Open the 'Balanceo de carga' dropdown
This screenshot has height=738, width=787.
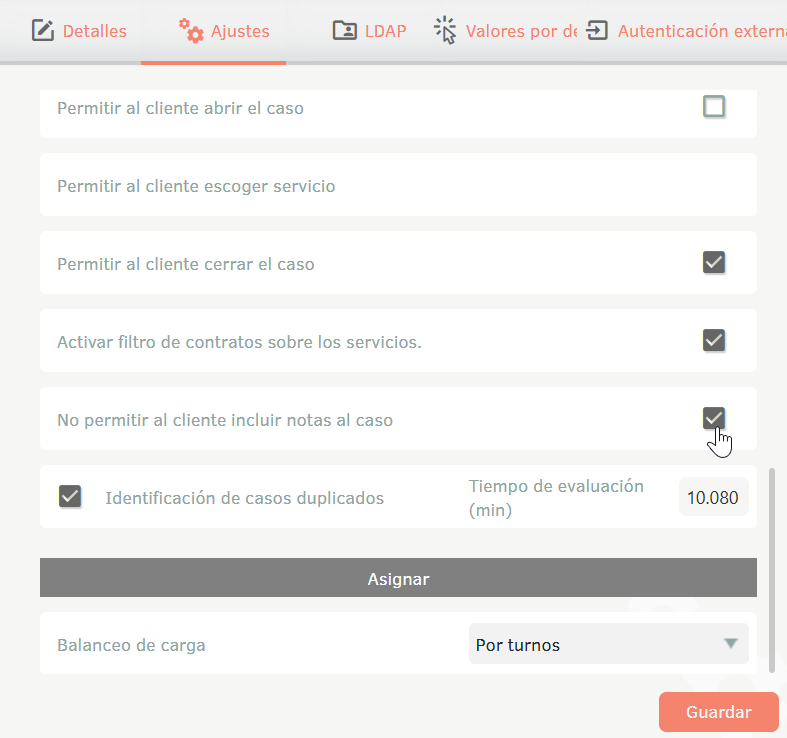click(x=608, y=645)
